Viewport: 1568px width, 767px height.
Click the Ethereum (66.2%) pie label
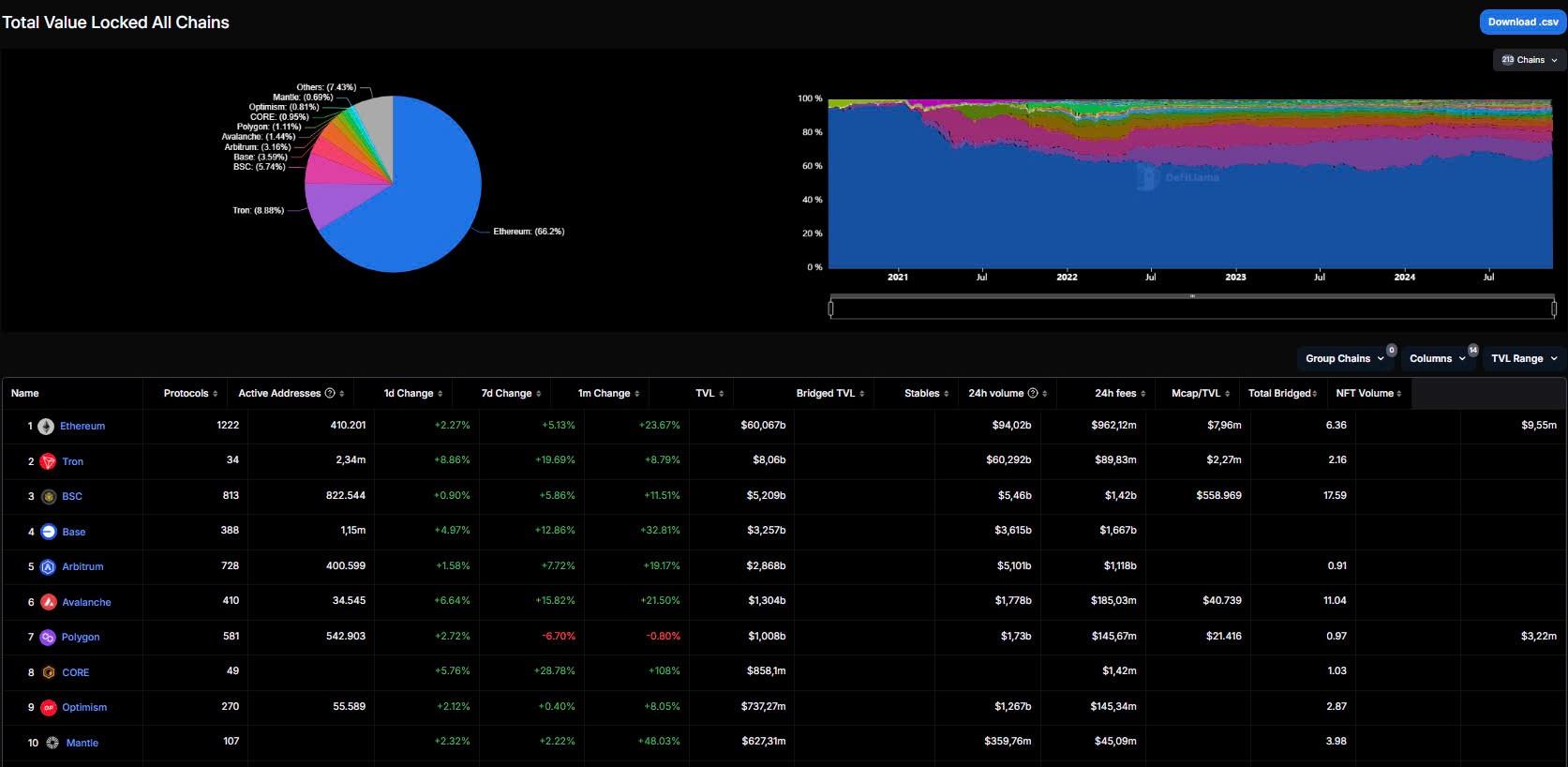tap(529, 232)
